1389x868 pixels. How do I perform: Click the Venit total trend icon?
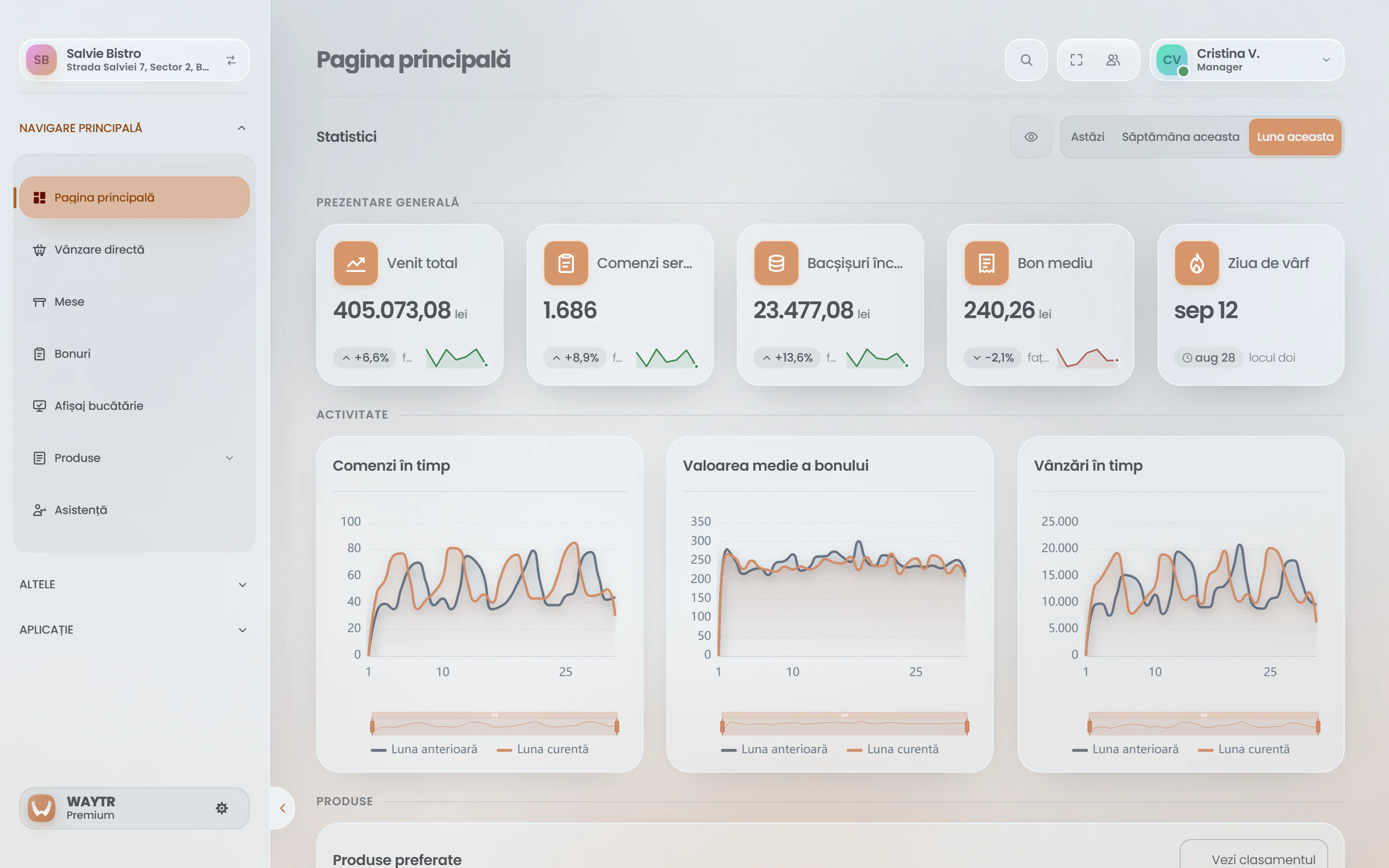tap(356, 263)
